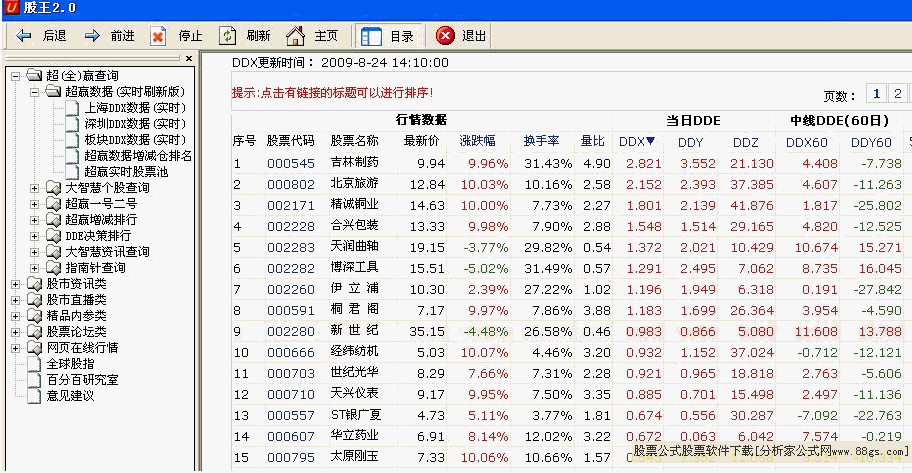
Task: Click the 上海DDX数据 document icon
Action: (72, 108)
